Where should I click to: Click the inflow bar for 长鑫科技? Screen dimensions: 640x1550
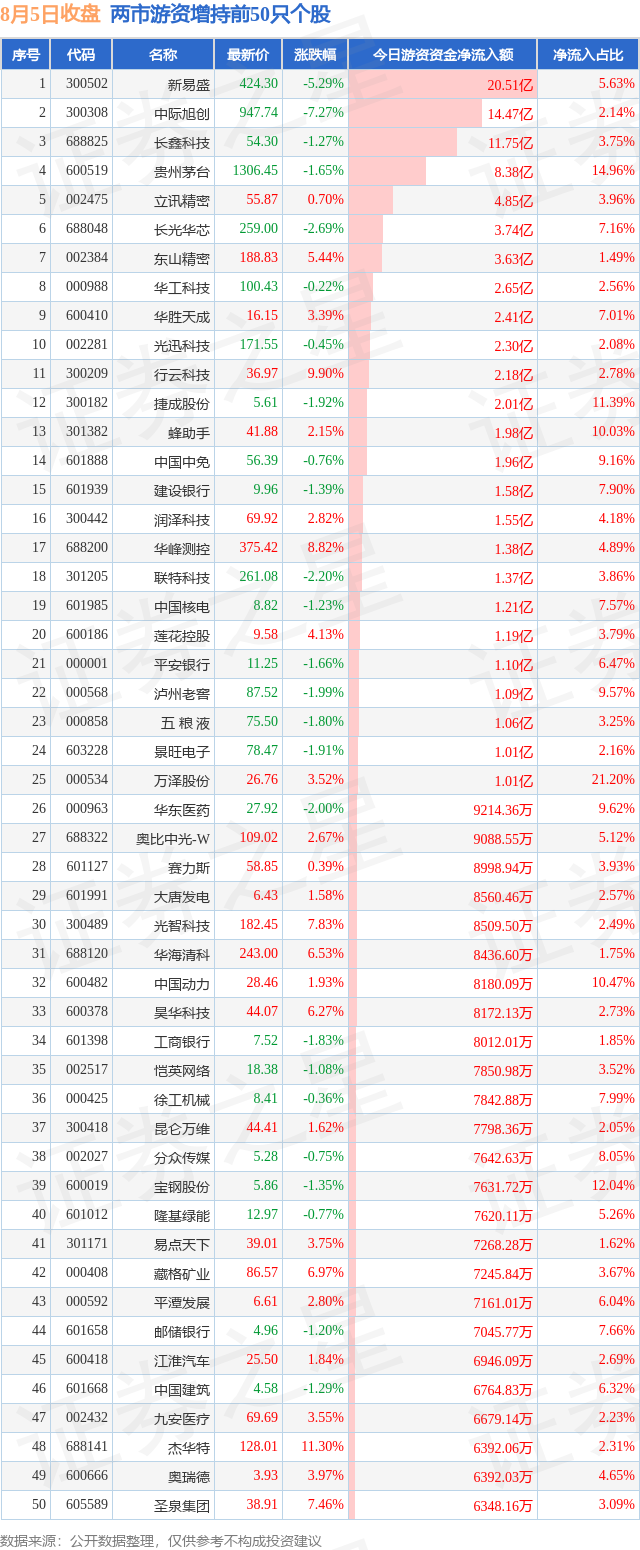[403, 142]
